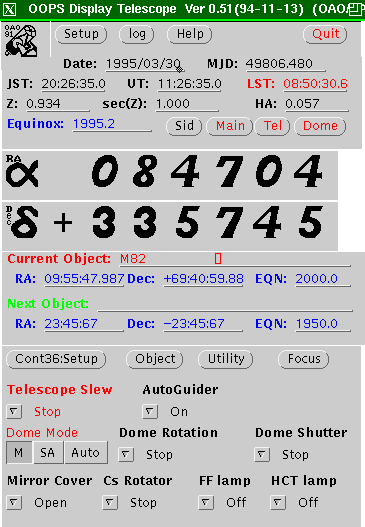Click the Mirror Cover Open value
This screenshot has height=527, width=365.
tap(50, 503)
